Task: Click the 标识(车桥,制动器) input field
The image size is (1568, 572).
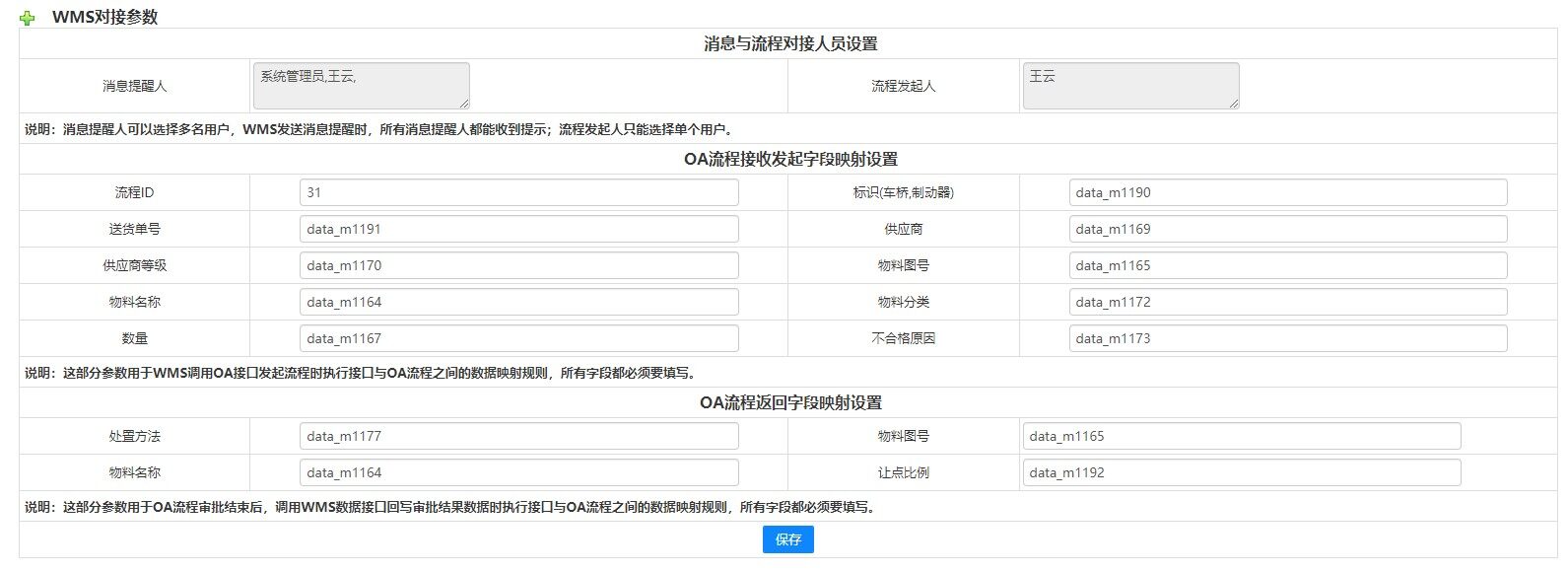Action: (1287, 192)
